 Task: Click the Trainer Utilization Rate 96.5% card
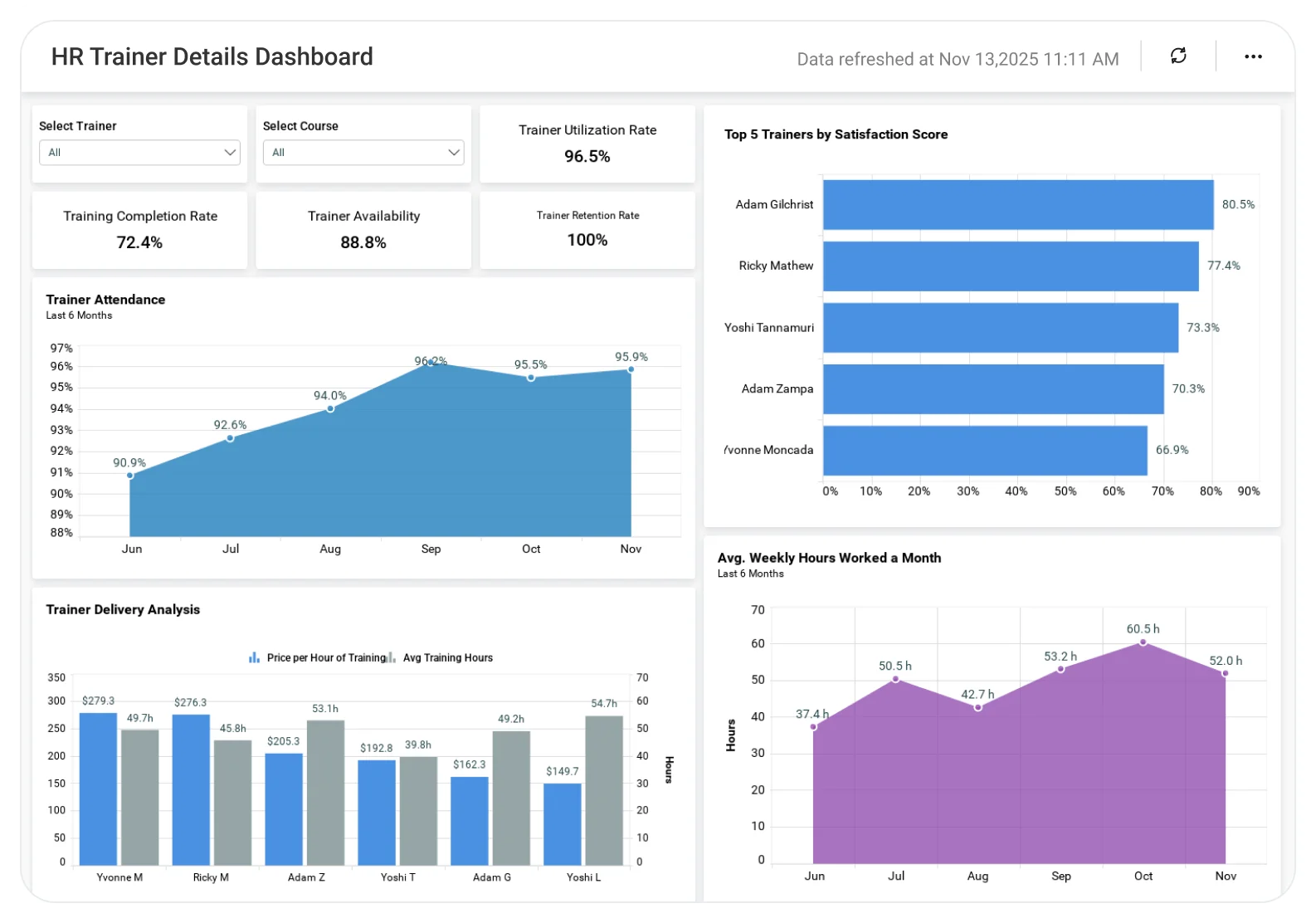(587, 144)
